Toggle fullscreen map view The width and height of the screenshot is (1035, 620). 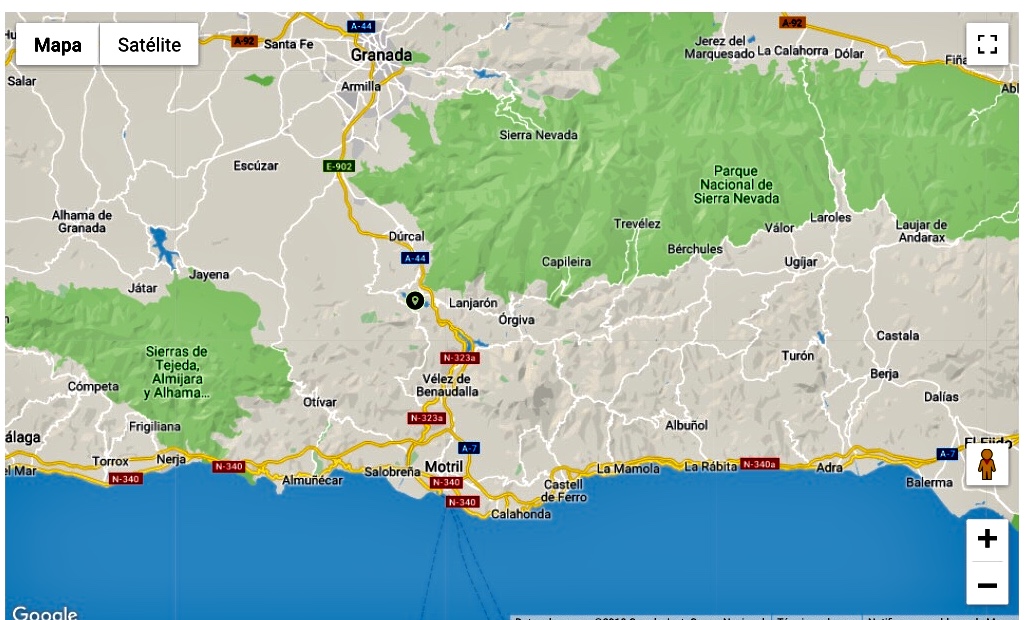click(x=987, y=44)
